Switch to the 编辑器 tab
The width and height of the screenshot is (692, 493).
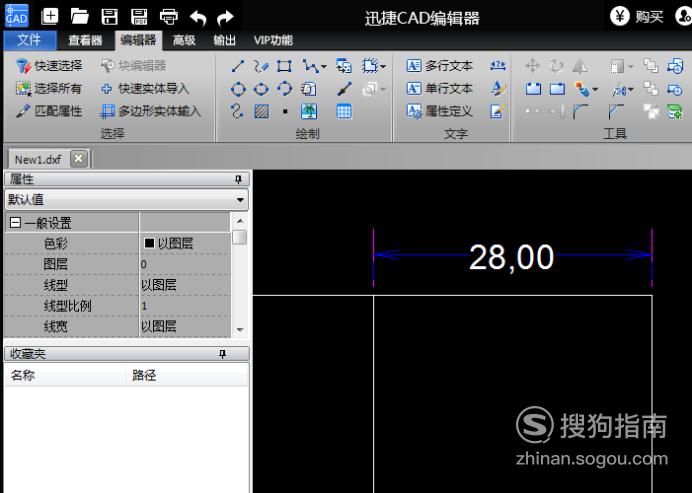point(139,41)
